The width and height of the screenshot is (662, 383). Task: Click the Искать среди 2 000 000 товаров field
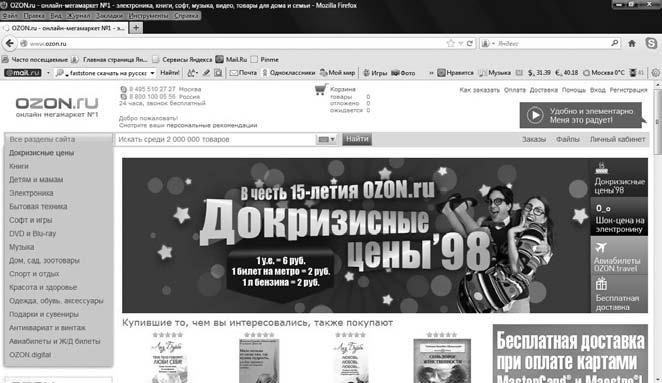(x=216, y=139)
